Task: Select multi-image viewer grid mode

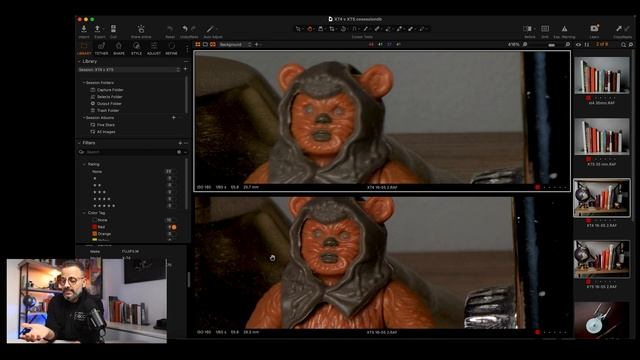Action: click(198, 44)
